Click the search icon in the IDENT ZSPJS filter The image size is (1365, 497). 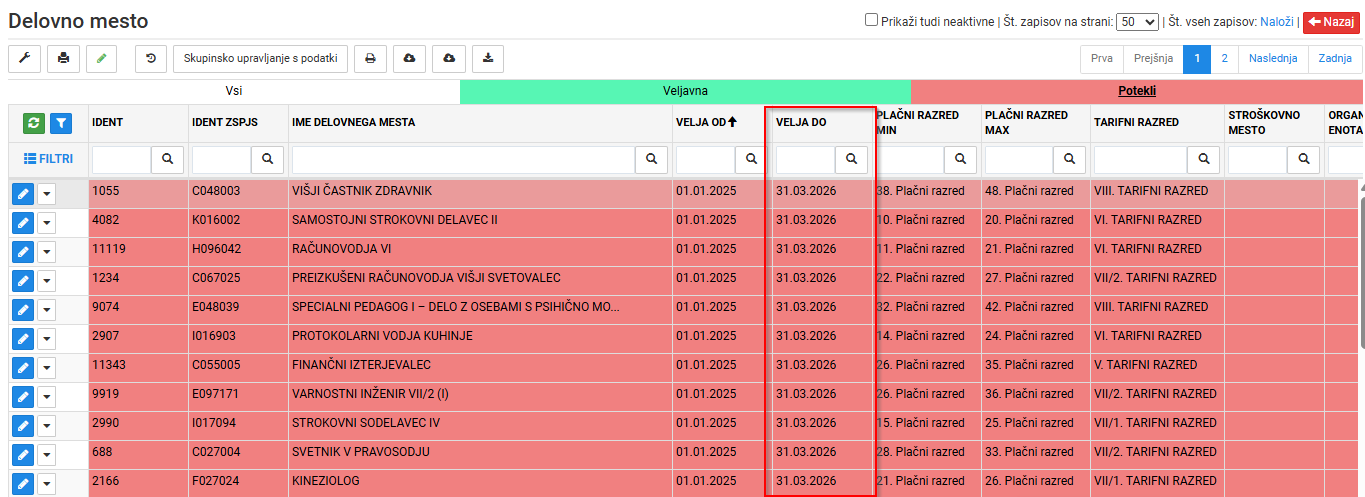coord(267,158)
